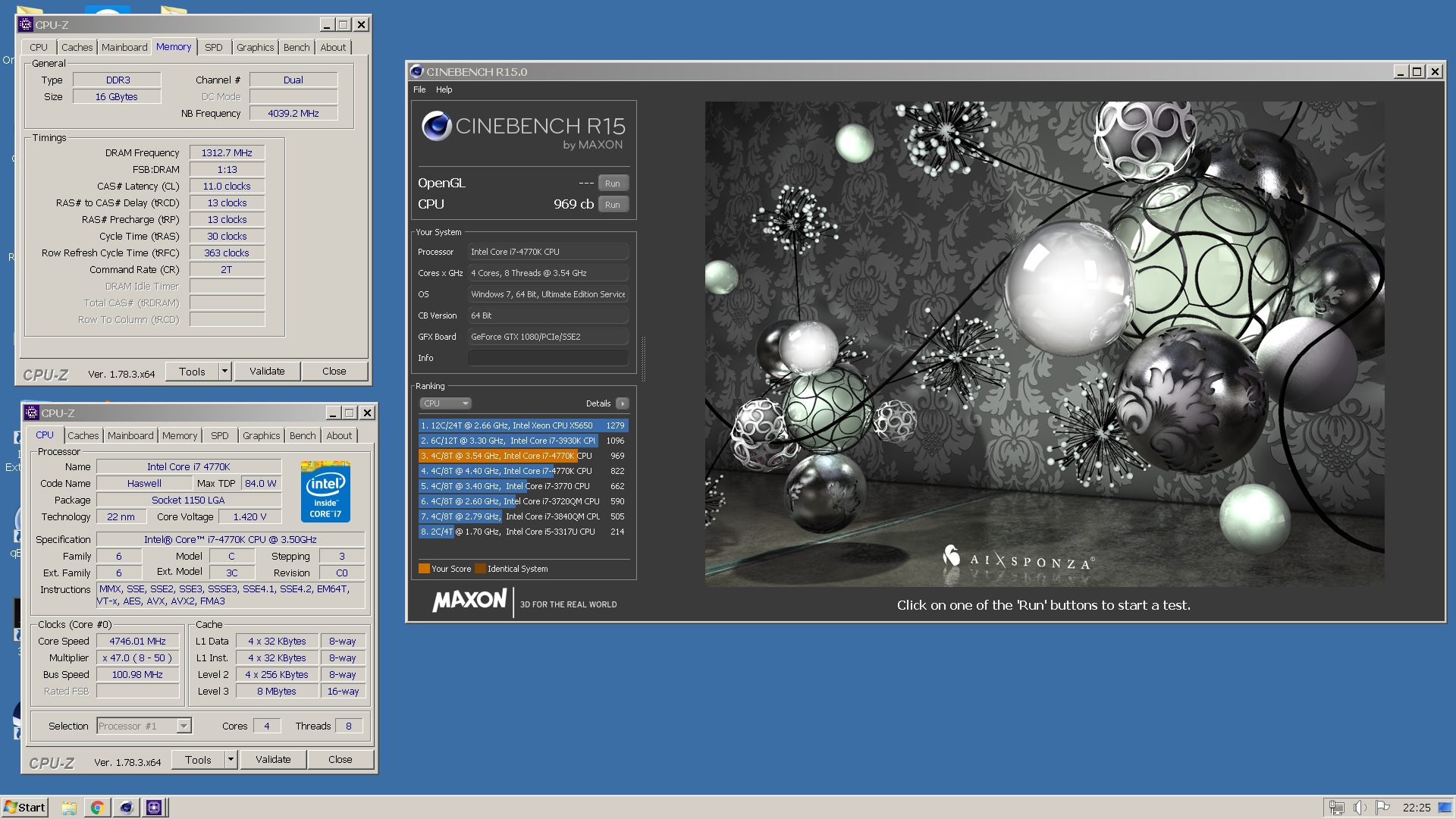Image resolution: width=1456 pixels, height=819 pixels.
Task: Select orange ranking bar i7-4770K at 3.54 GHz
Action: pyautogui.click(x=523, y=456)
